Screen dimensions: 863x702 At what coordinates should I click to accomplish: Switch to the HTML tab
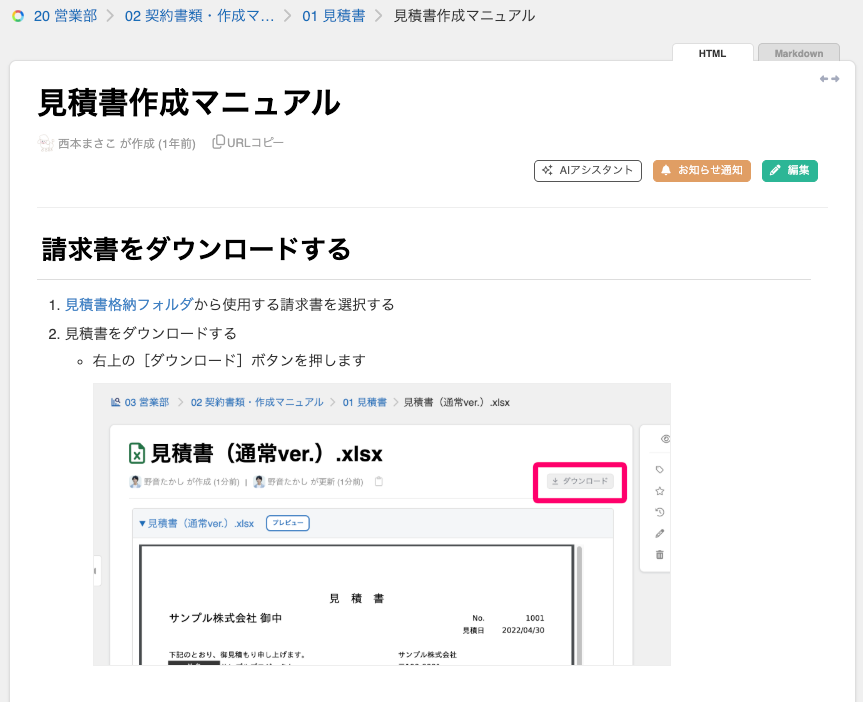click(x=712, y=54)
